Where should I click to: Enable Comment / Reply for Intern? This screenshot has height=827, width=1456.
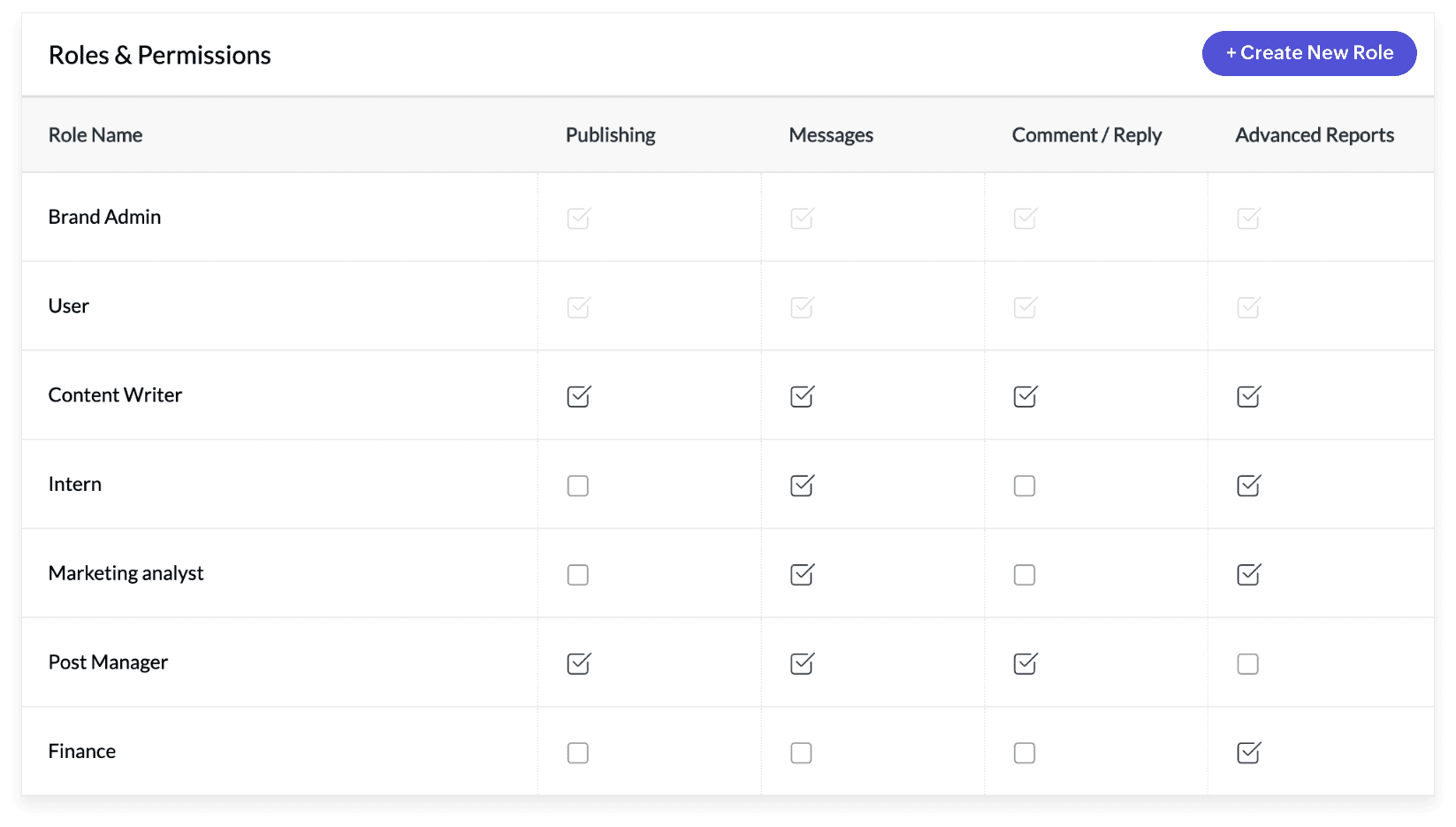click(1025, 486)
